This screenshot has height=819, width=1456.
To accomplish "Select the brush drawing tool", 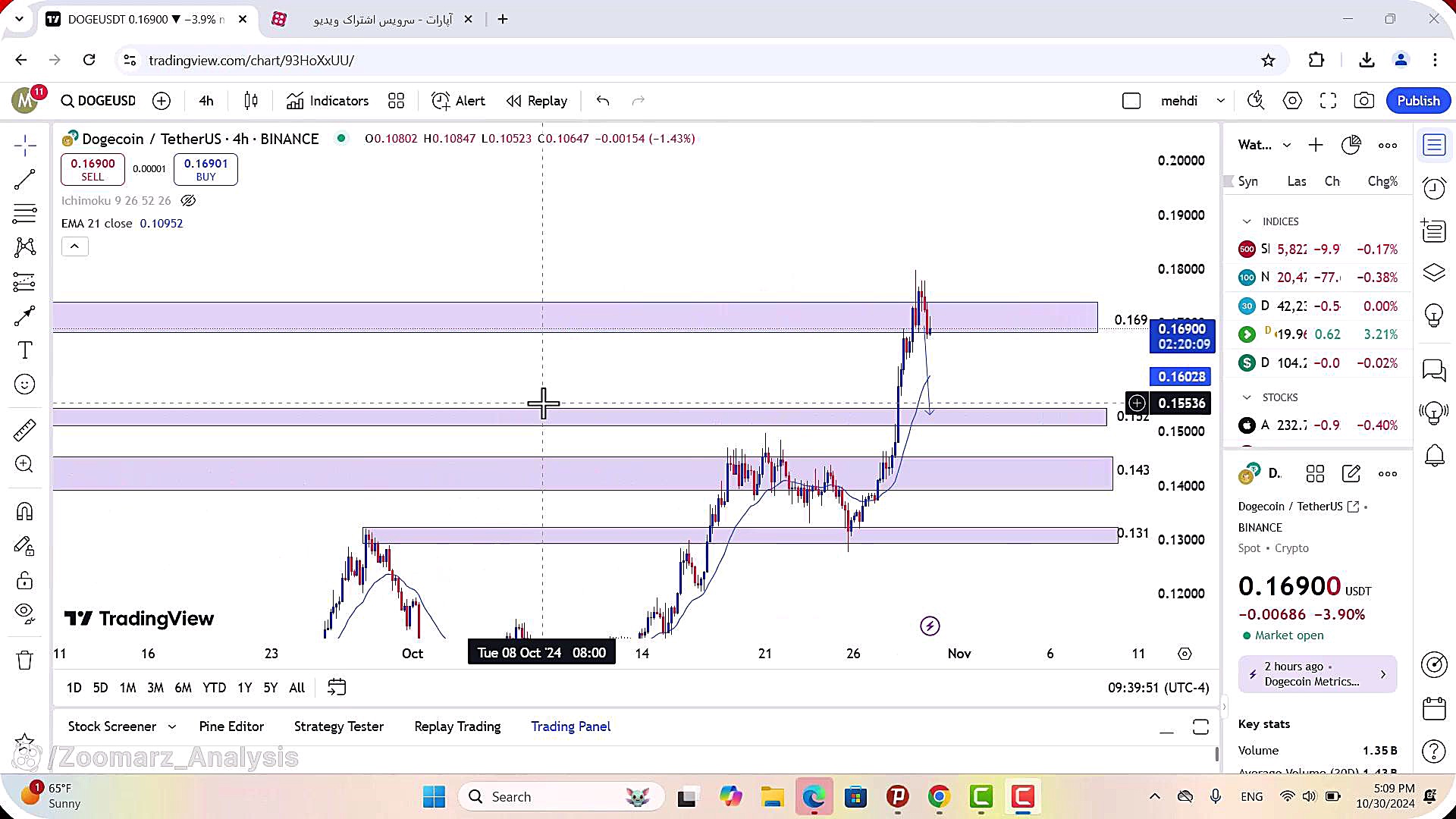I will click(25, 316).
